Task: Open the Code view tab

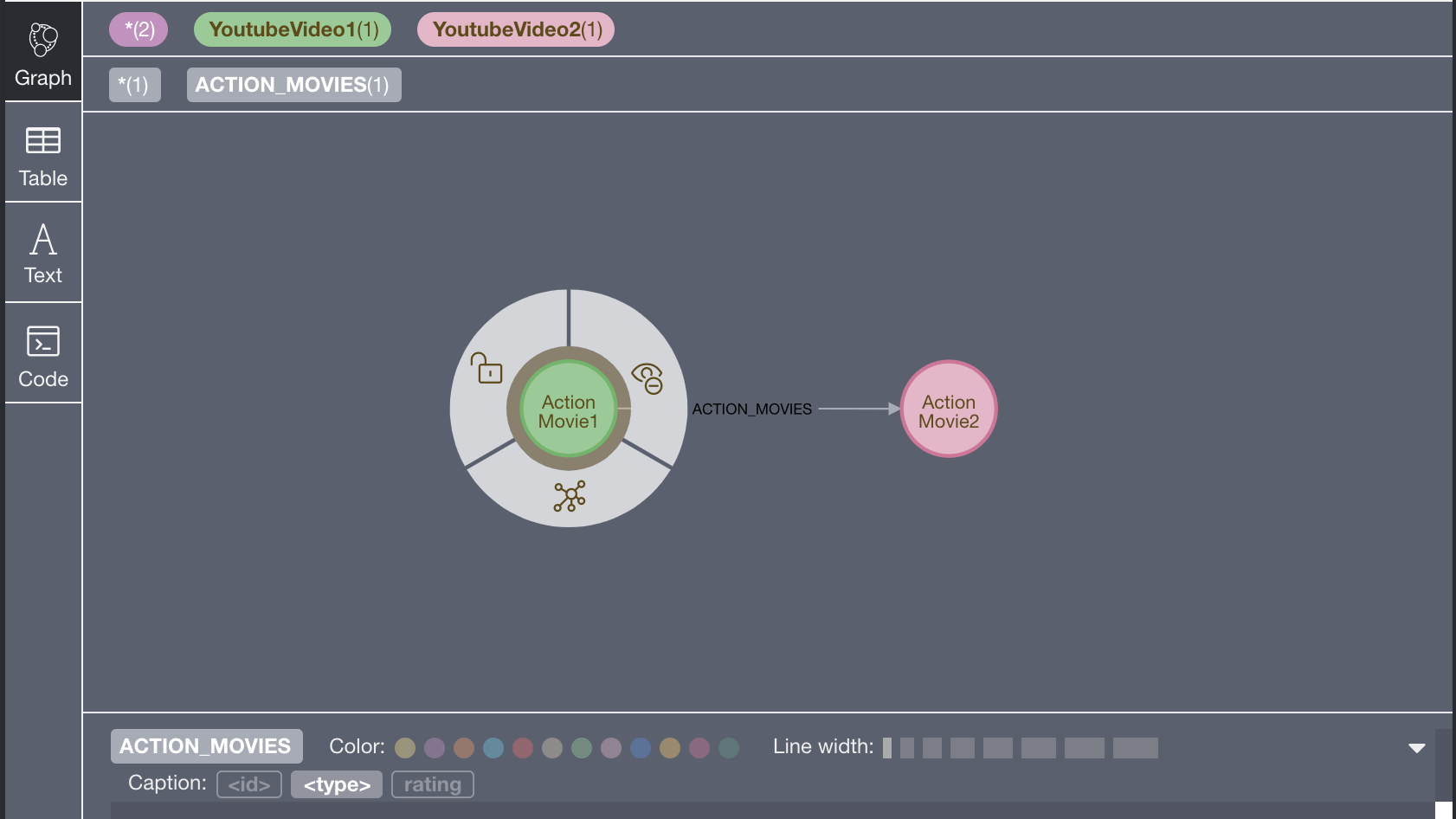Action: [x=43, y=355]
